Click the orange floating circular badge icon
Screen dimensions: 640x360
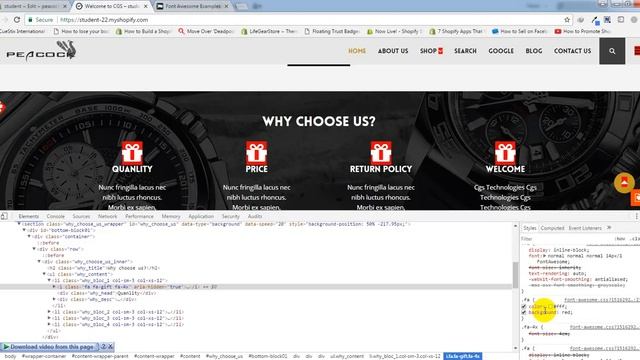point(624,182)
